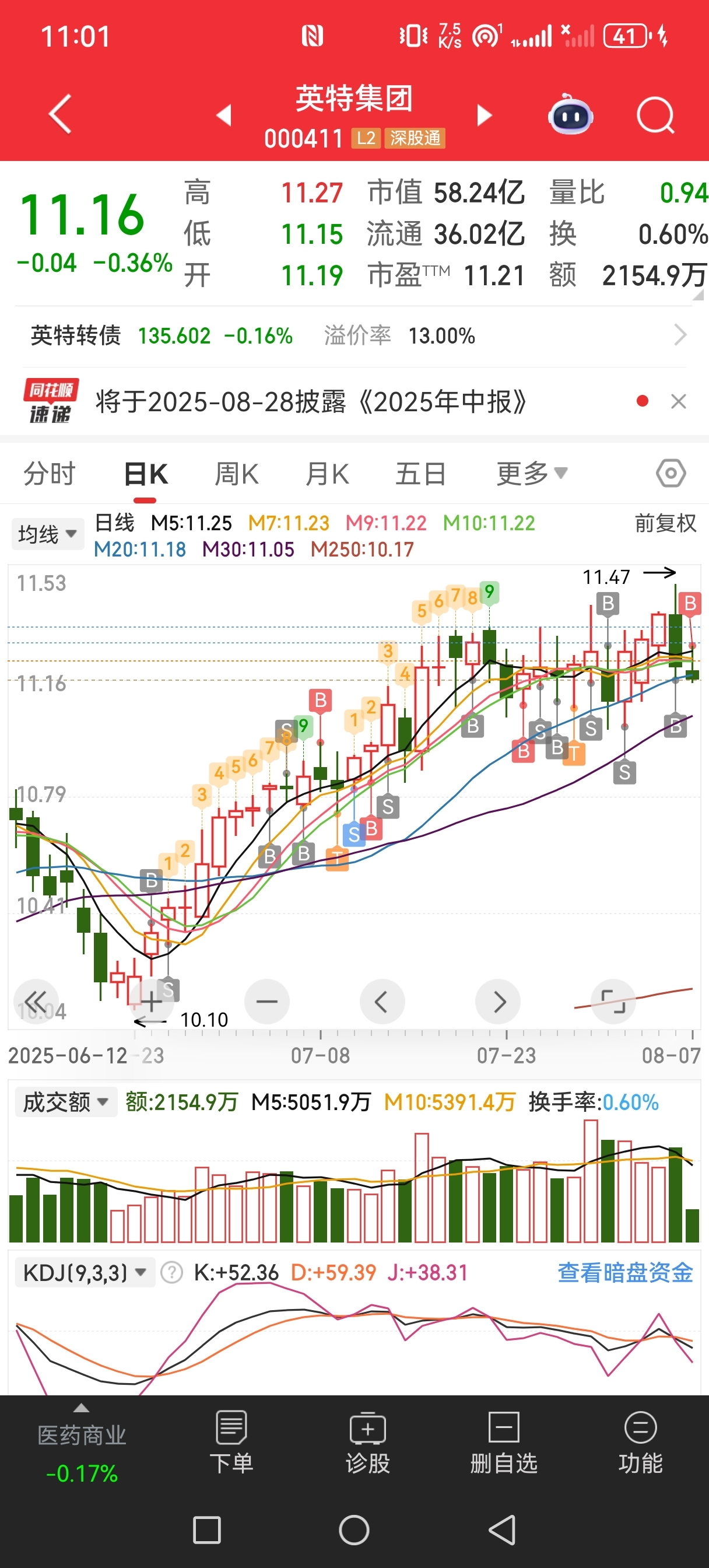
Task: Change 前复权 adjustment mode
Action: coord(665,523)
